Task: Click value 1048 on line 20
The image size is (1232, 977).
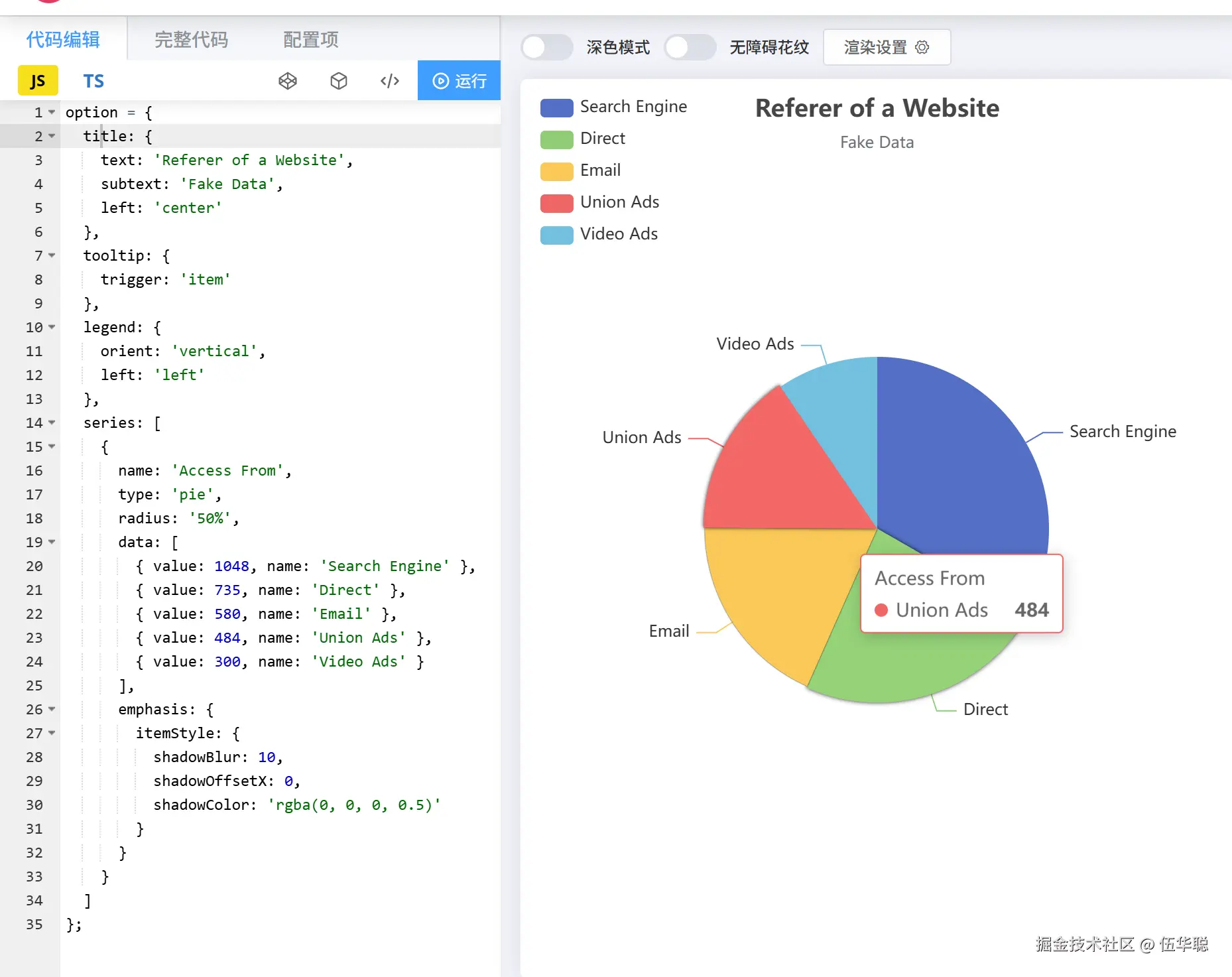Action: click(x=231, y=566)
